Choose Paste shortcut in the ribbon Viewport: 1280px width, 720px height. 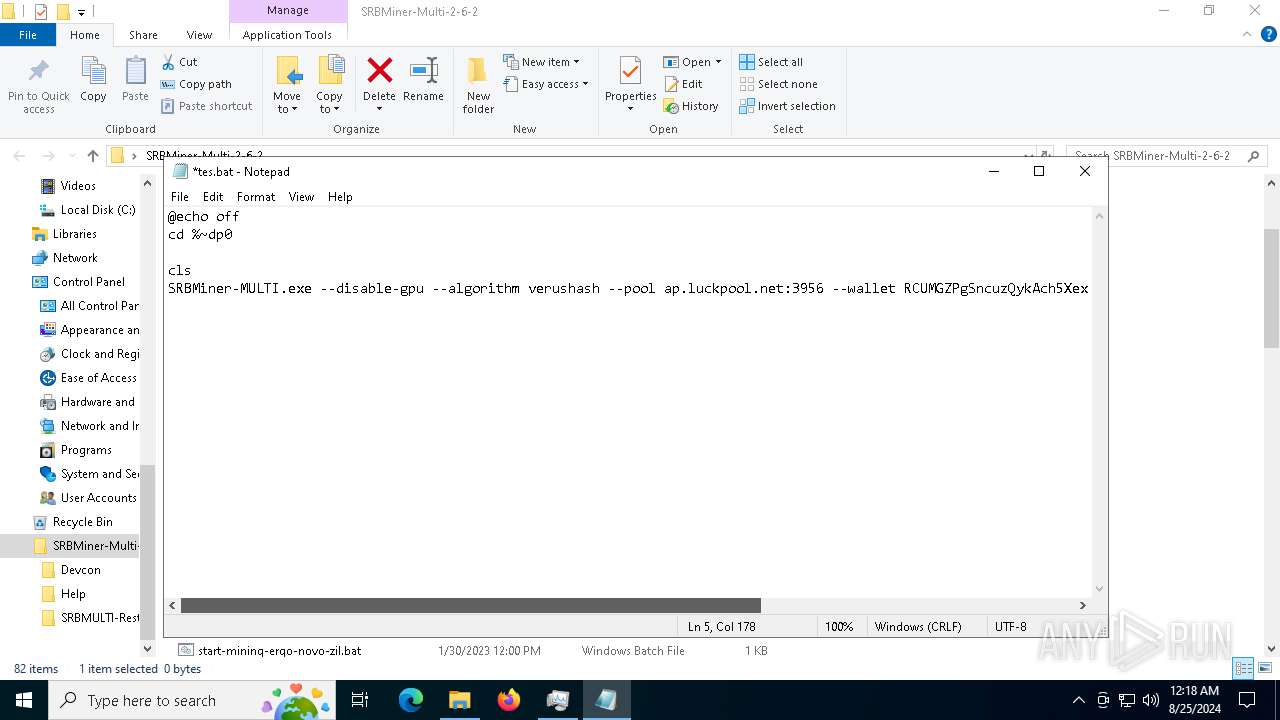click(207, 106)
